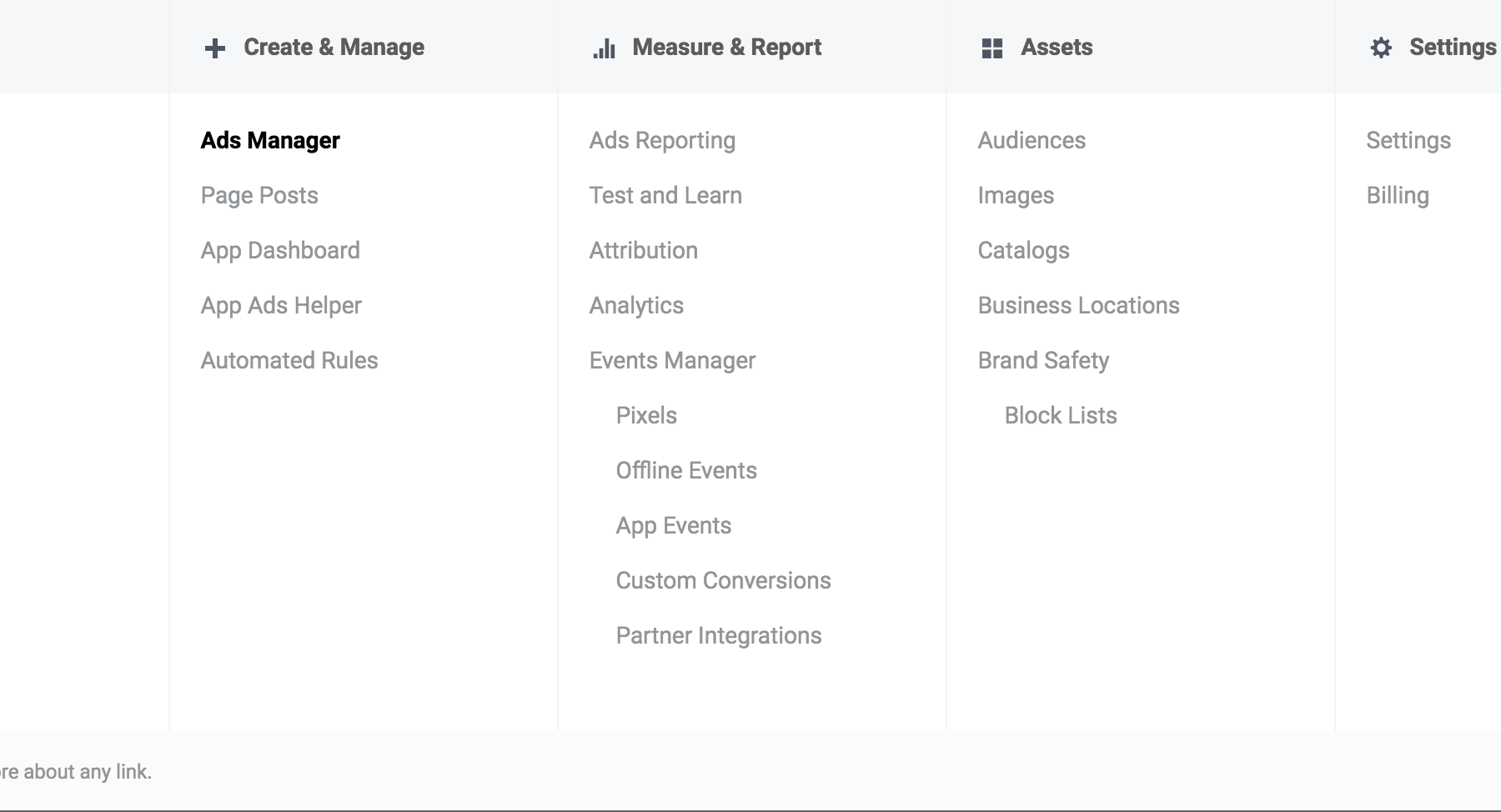Click the grid icon beside Assets
The image size is (1501, 812).
click(992, 48)
